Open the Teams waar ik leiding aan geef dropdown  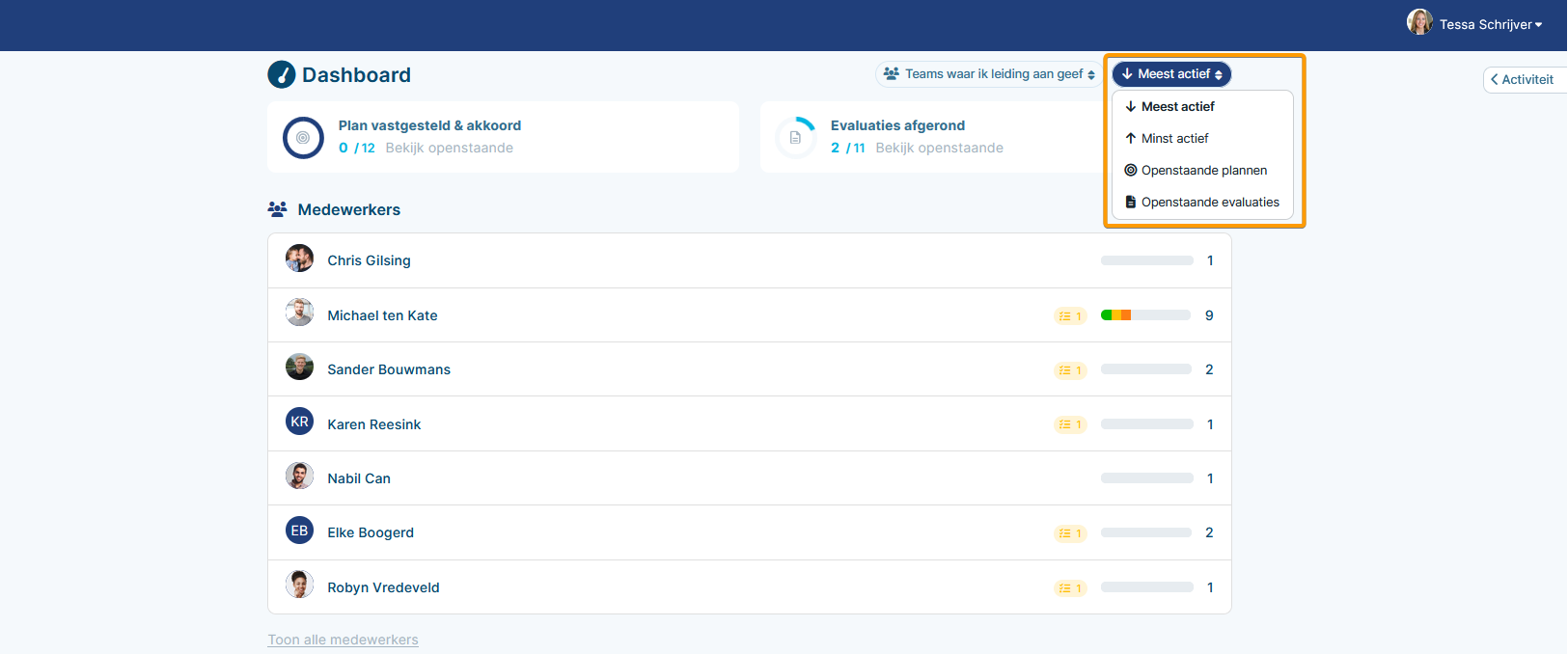point(988,74)
